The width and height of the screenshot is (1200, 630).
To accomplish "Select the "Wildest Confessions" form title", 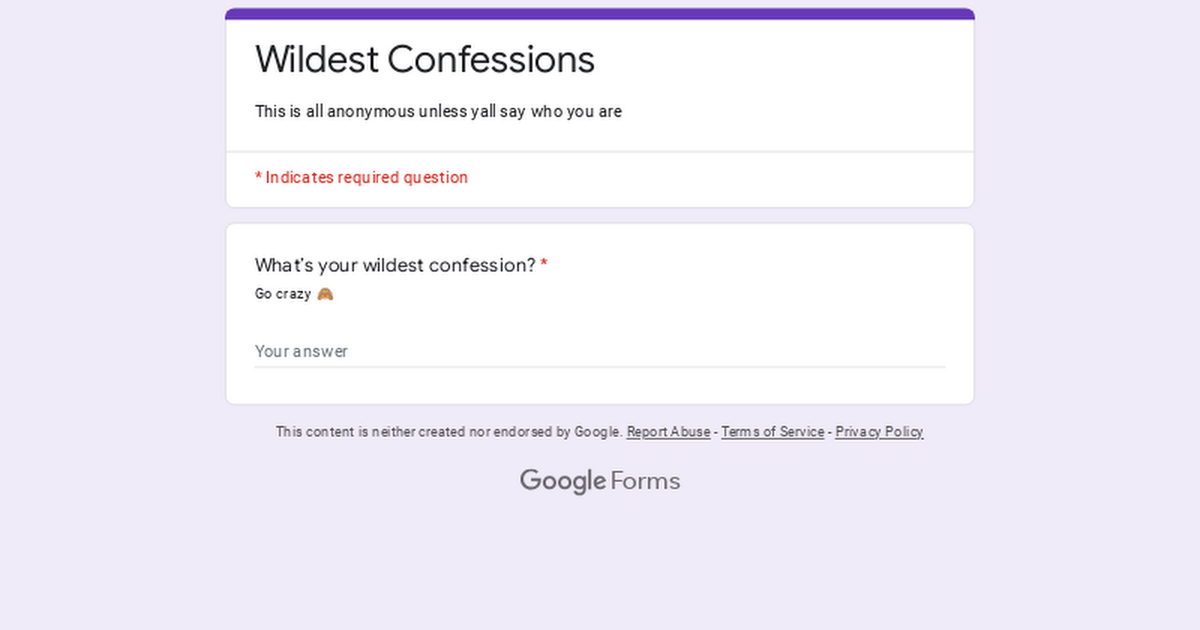I will 424,60.
